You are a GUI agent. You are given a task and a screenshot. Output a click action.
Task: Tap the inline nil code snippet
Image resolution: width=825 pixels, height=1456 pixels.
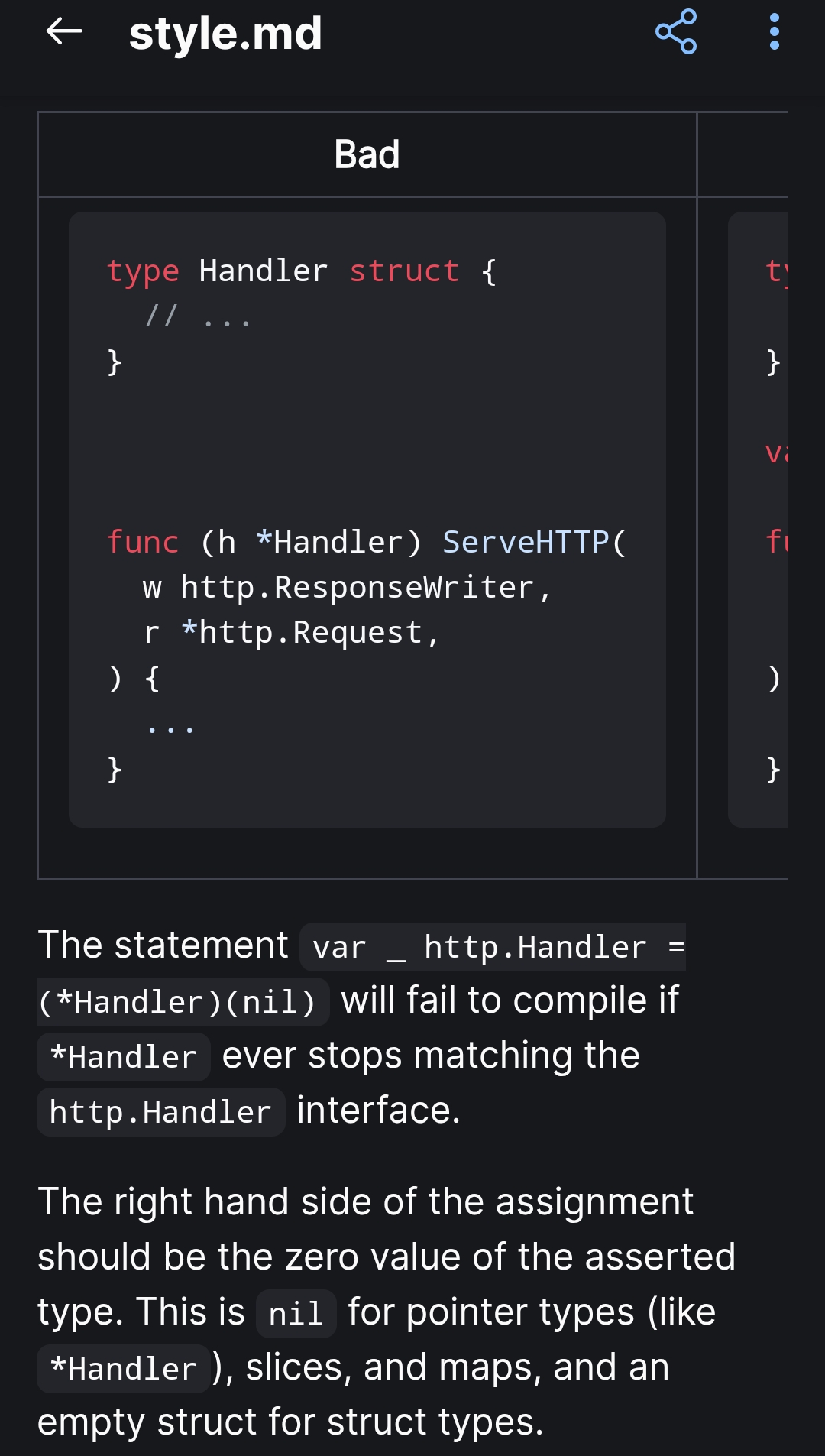(296, 1314)
